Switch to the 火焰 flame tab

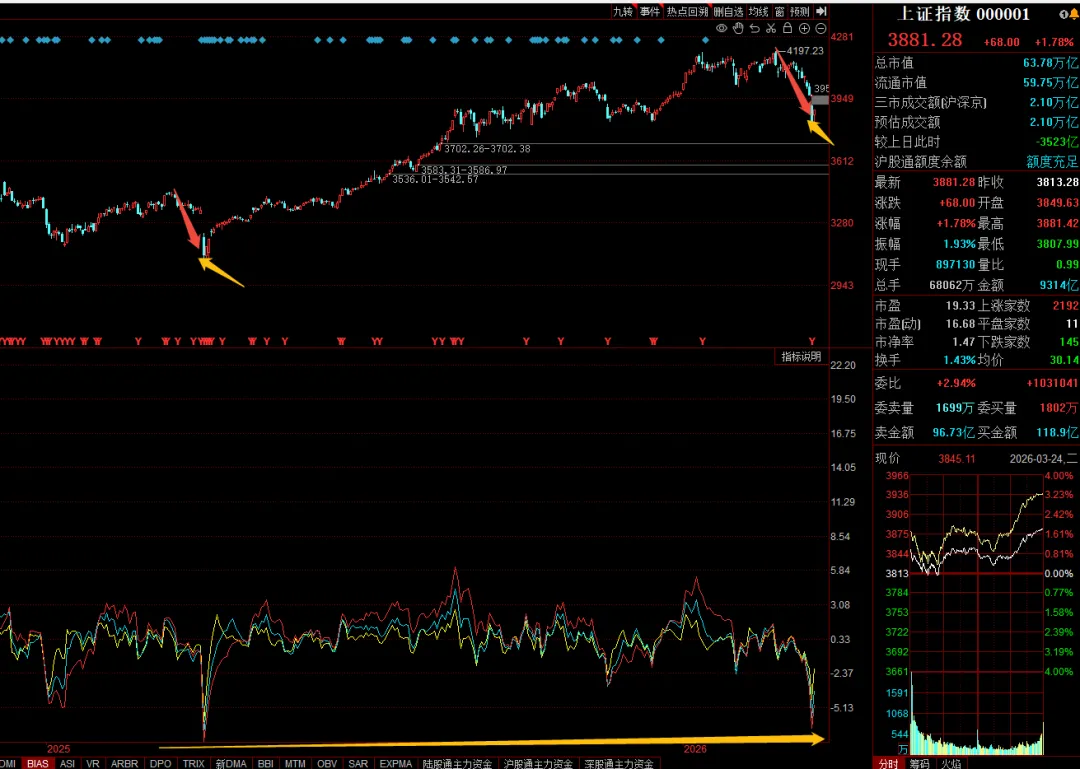tap(951, 763)
